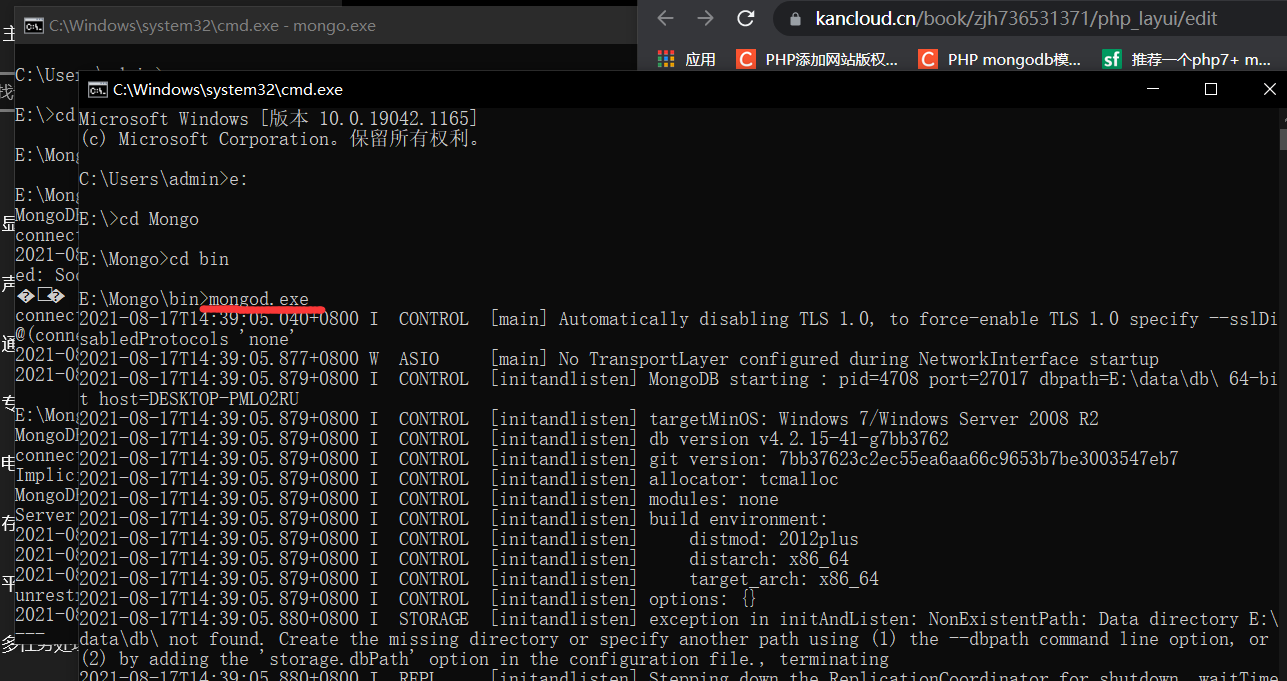The height and width of the screenshot is (681, 1287).
Task: Click the front cmd.exe window title icon
Action: click(98, 90)
